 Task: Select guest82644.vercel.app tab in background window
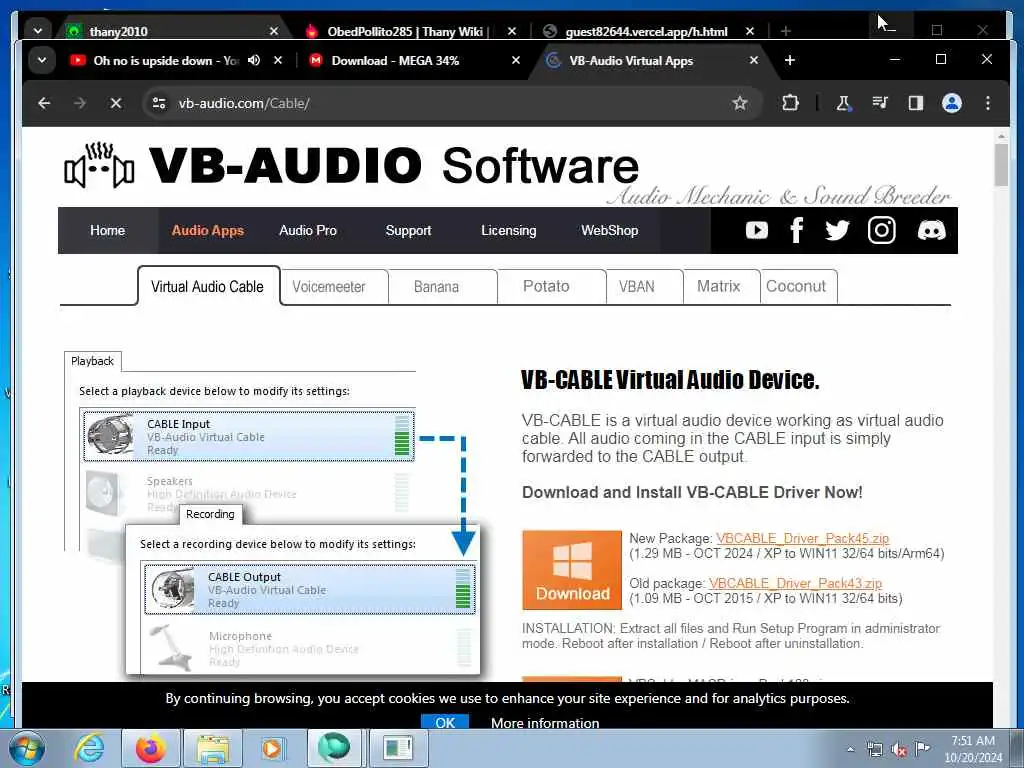tap(647, 31)
